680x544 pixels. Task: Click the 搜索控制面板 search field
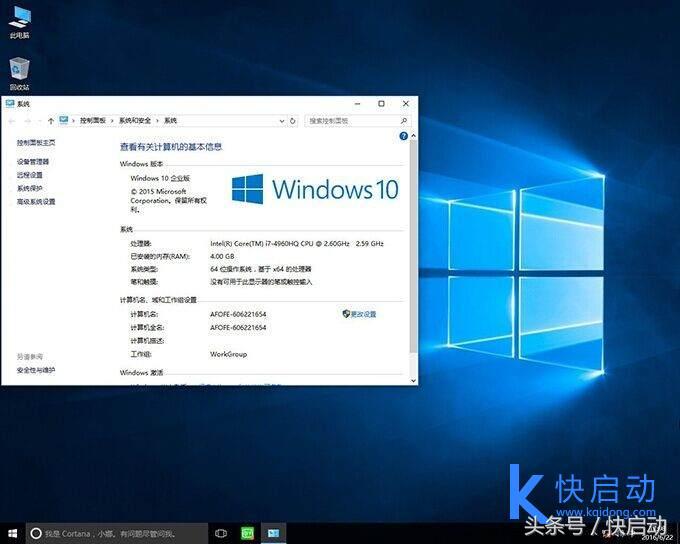(x=358, y=121)
